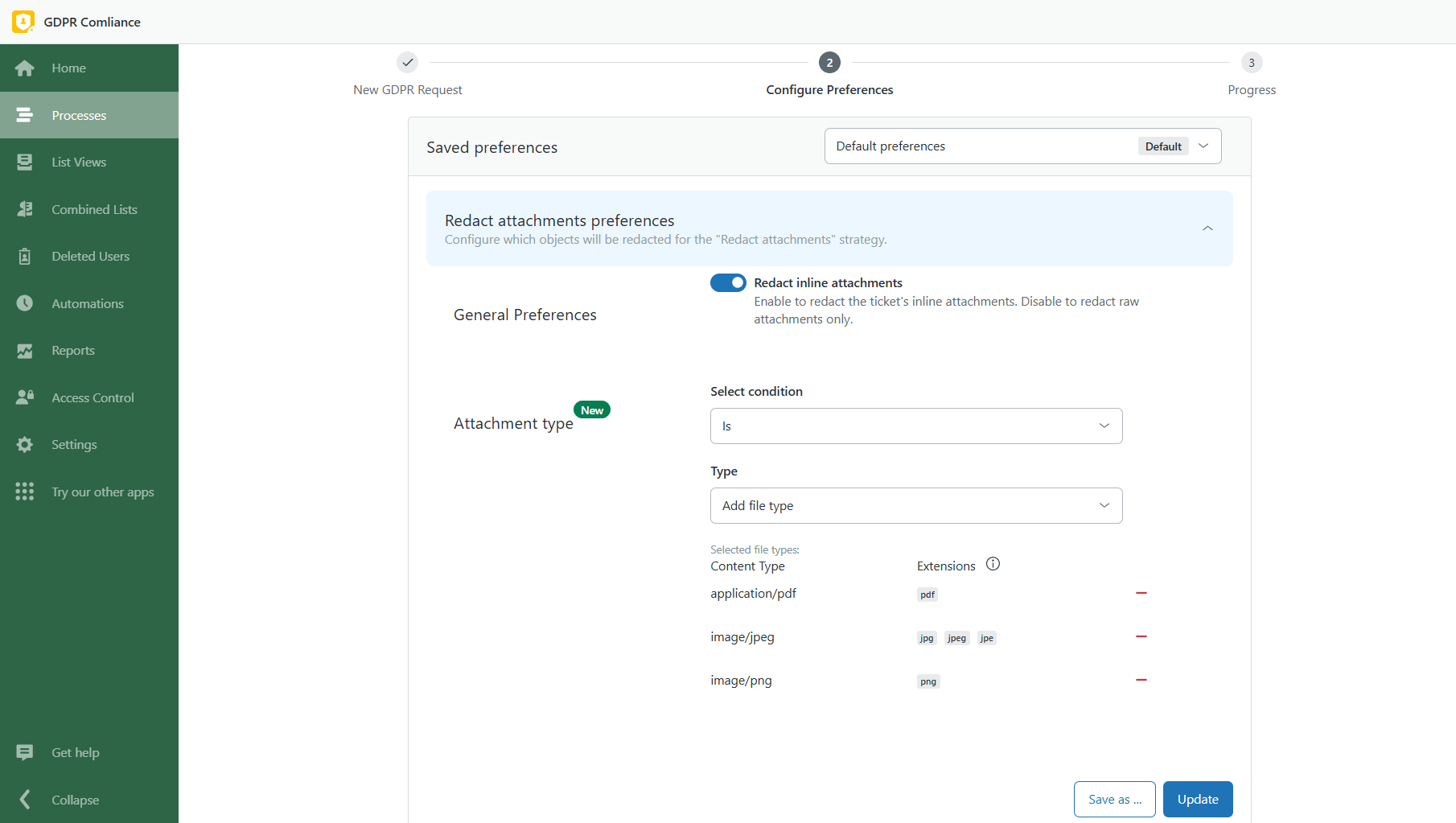Click the pdf extension tag

point(927,595)
